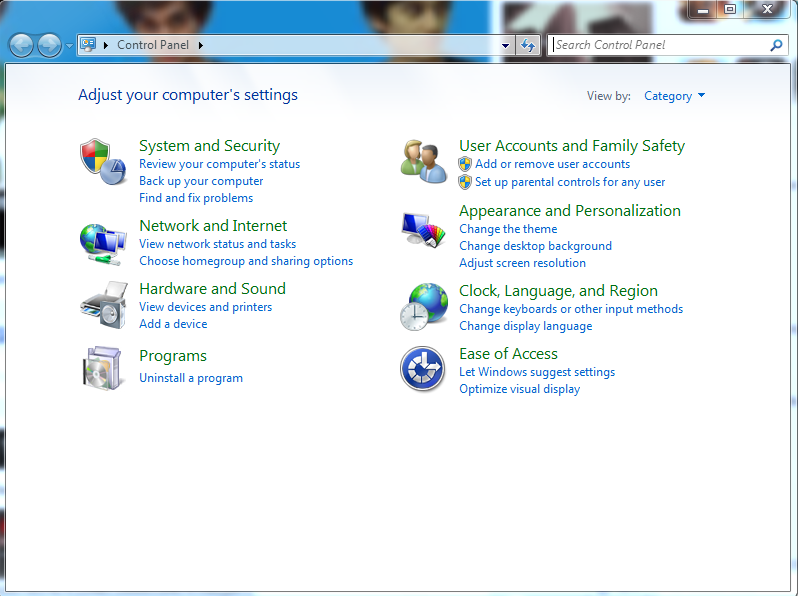The height and width of the screenshot is (596, 798).
Task: Click the Network and Internet globe icon
Action: click(x=103, y=244)
